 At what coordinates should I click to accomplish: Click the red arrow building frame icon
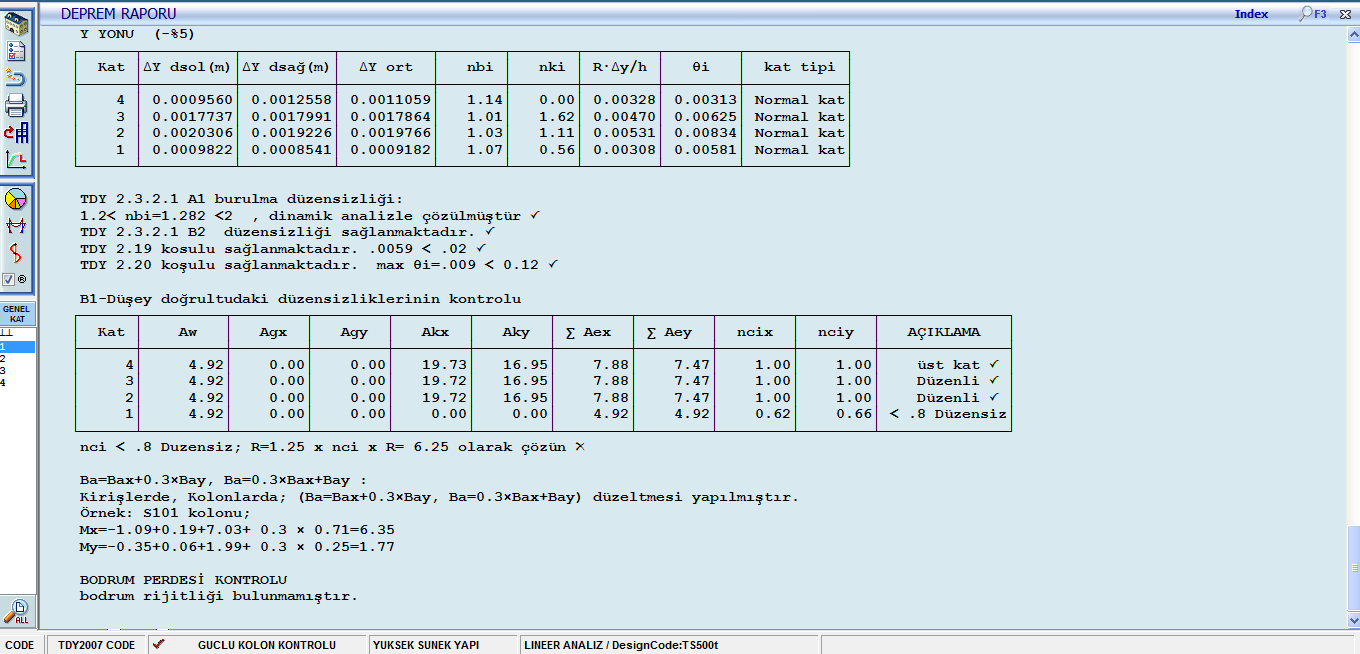pyautogui.click(x=16, y=132)
